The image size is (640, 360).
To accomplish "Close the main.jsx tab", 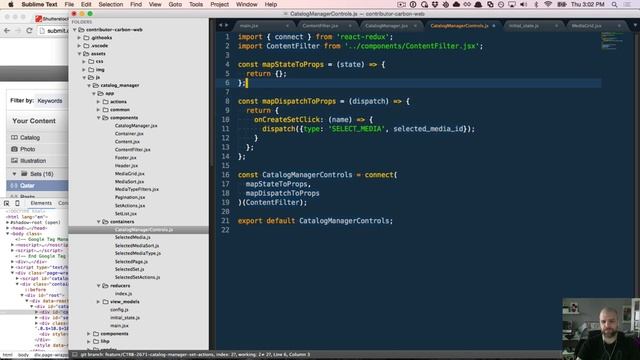I will point(287,26).
